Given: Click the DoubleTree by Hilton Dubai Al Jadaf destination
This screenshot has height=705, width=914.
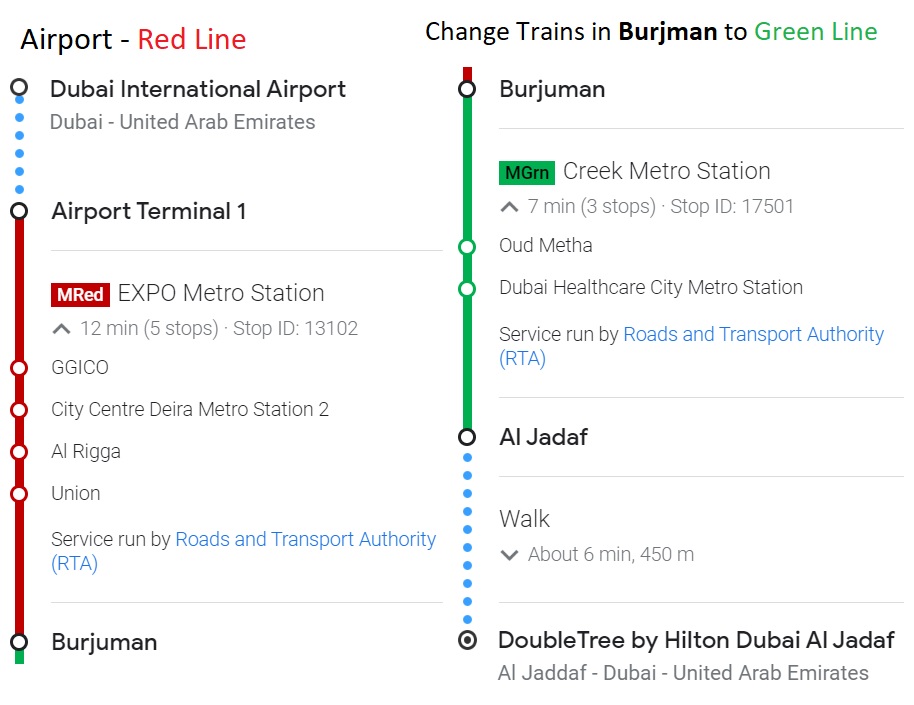Looking at the screenshot, I should [x=696, y=640].
